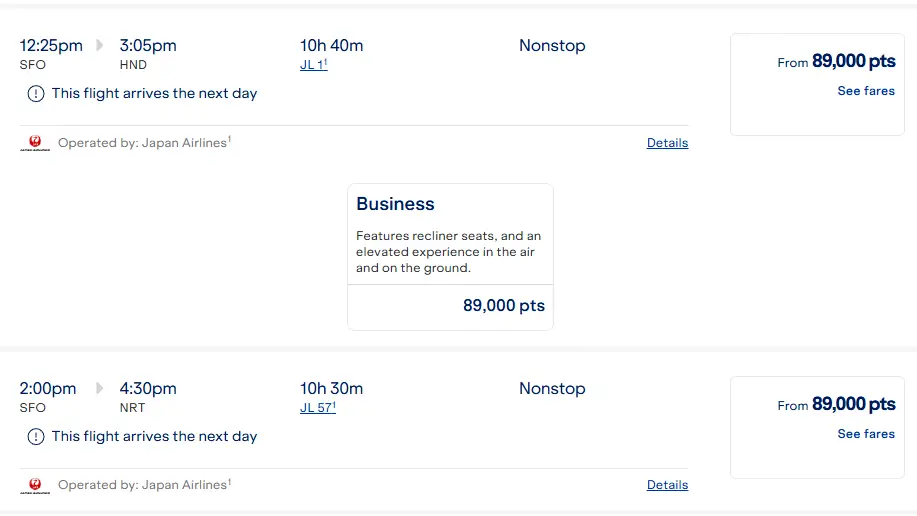917x516 pixels.
Task: Select the Business fare card
Action: (x=450, y=257)
